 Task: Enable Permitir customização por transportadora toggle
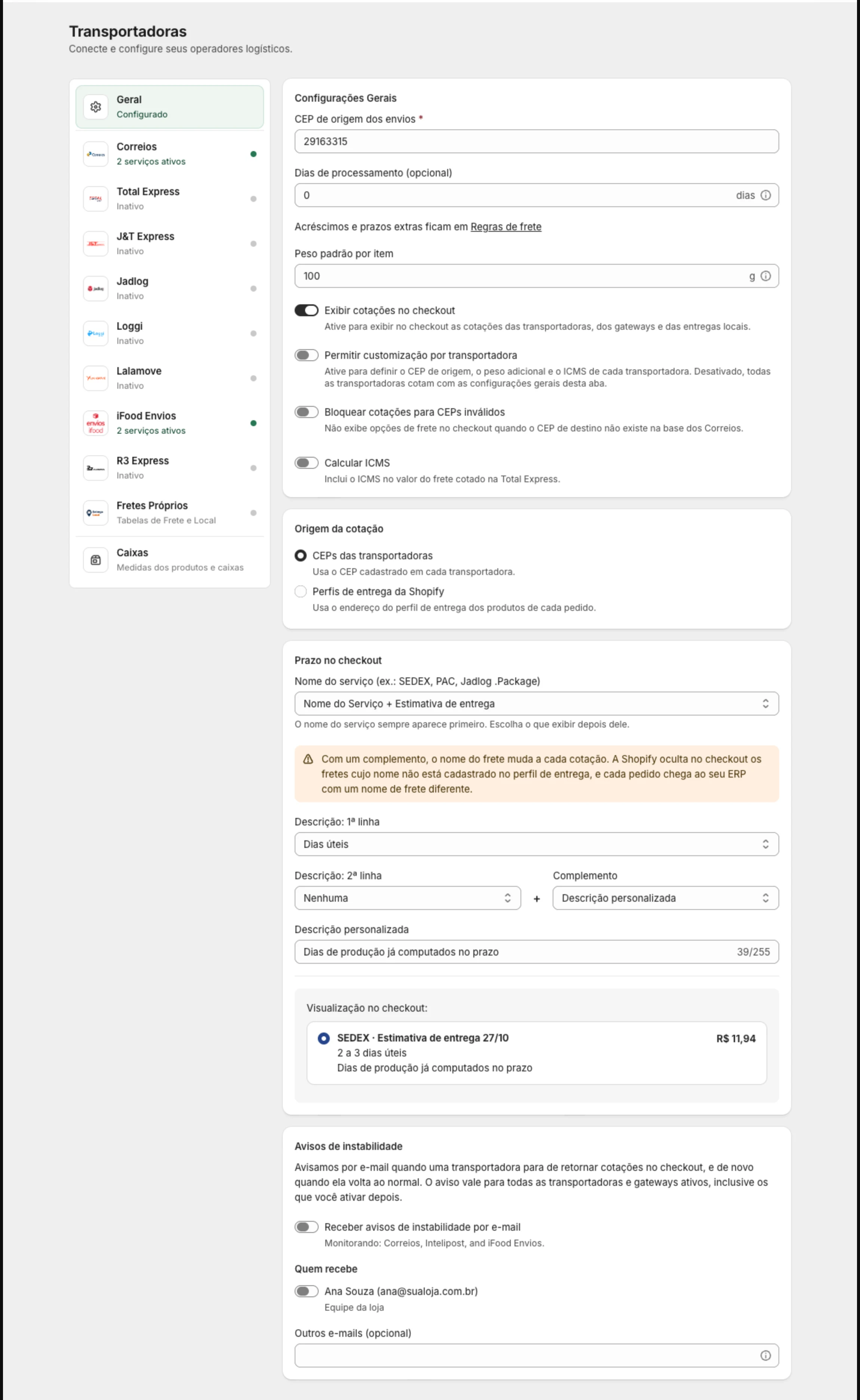pyautogui.click(x=307, y=356)
